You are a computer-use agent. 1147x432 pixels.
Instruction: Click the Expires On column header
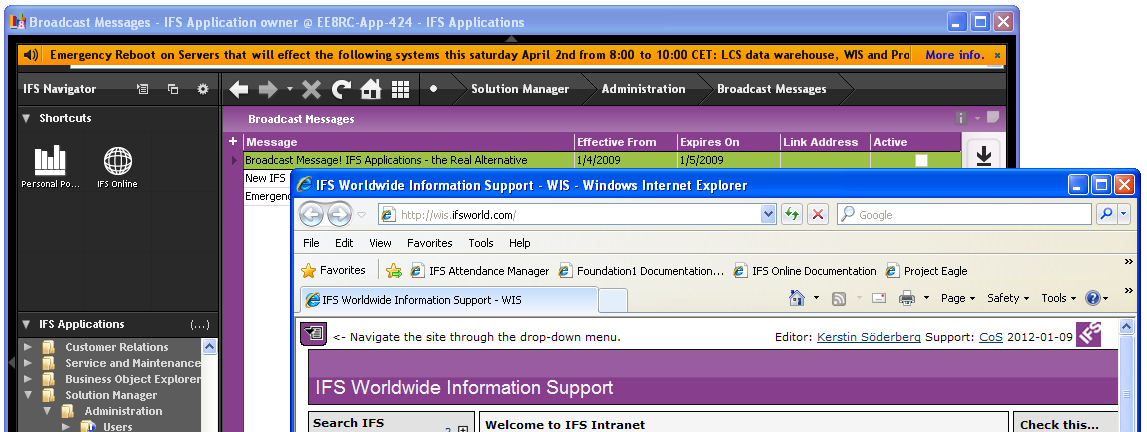728,143
